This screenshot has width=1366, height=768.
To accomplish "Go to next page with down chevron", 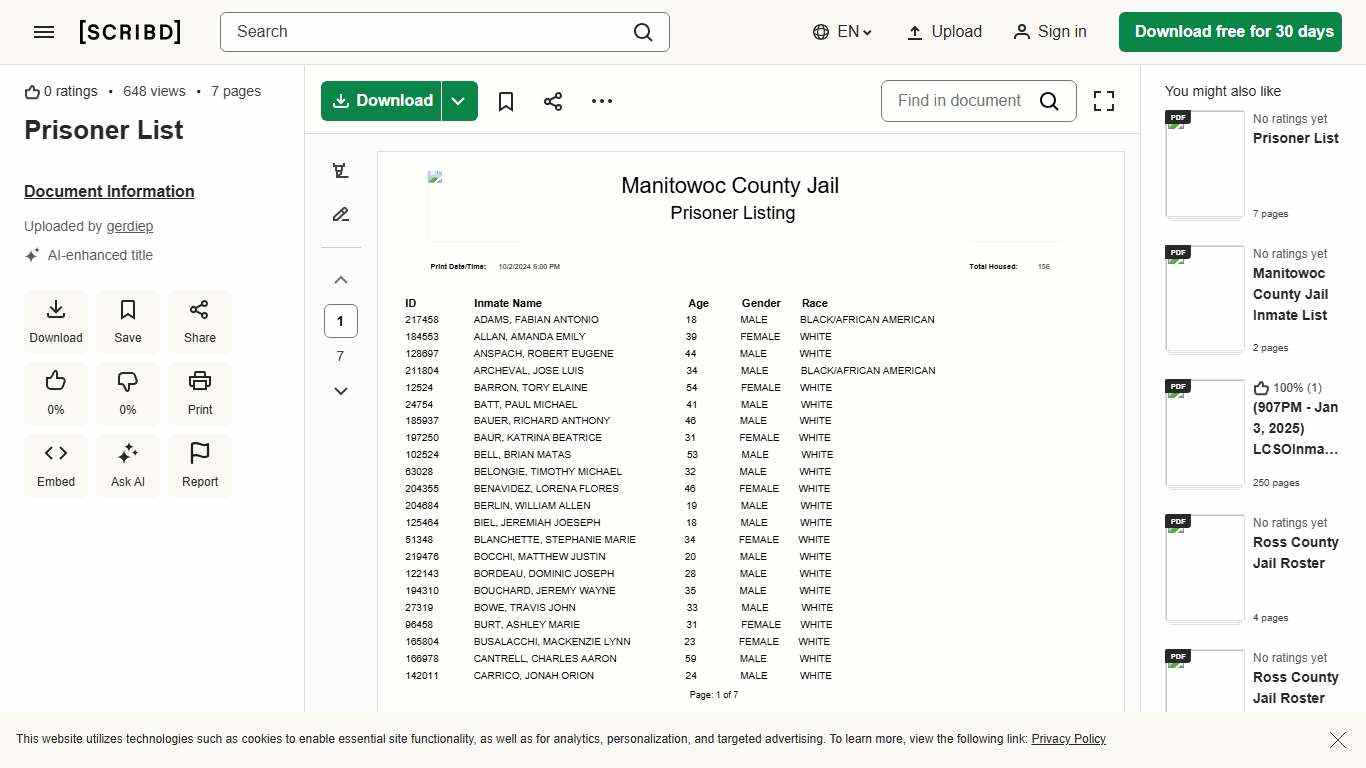I will point(341,391).
